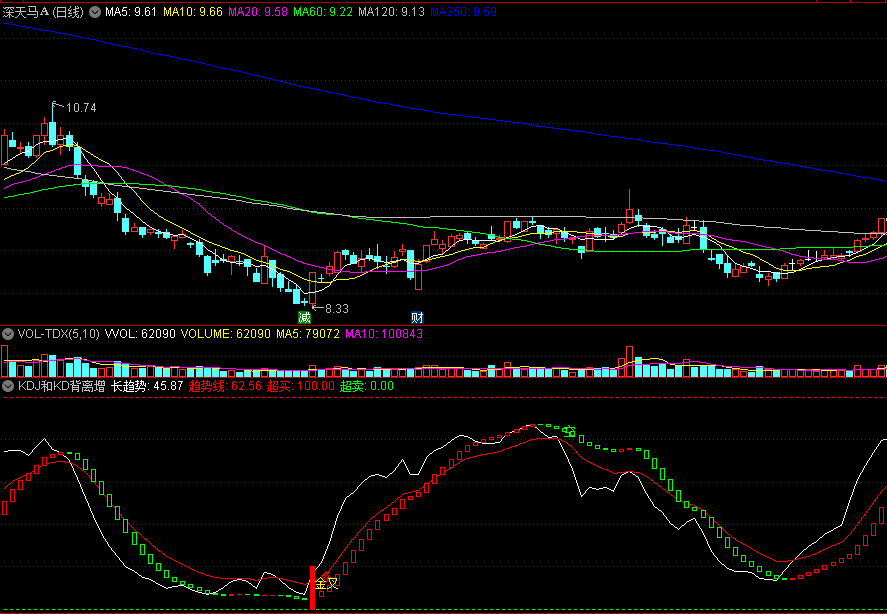Click the MA250: 9.59 label
This screenshot has height=614, width=887.
pos(463,12)
